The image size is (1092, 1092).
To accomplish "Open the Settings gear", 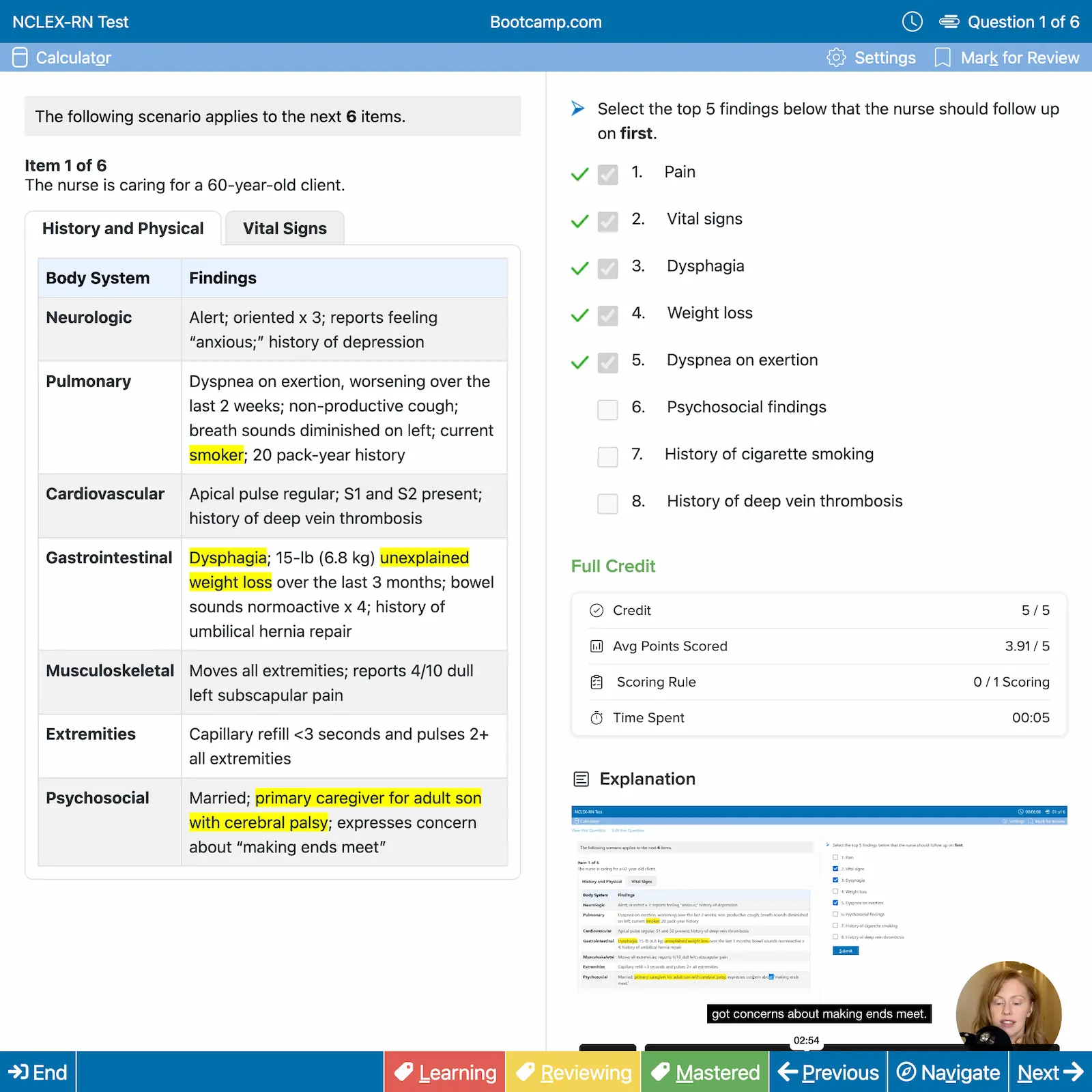I will 836,57.
